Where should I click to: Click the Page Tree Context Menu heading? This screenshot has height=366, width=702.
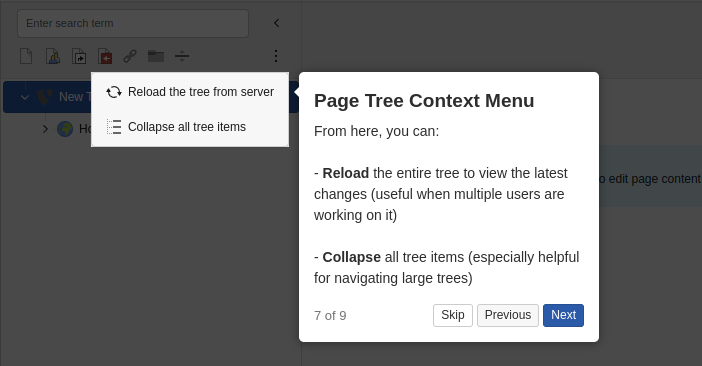tap(424, 101)
